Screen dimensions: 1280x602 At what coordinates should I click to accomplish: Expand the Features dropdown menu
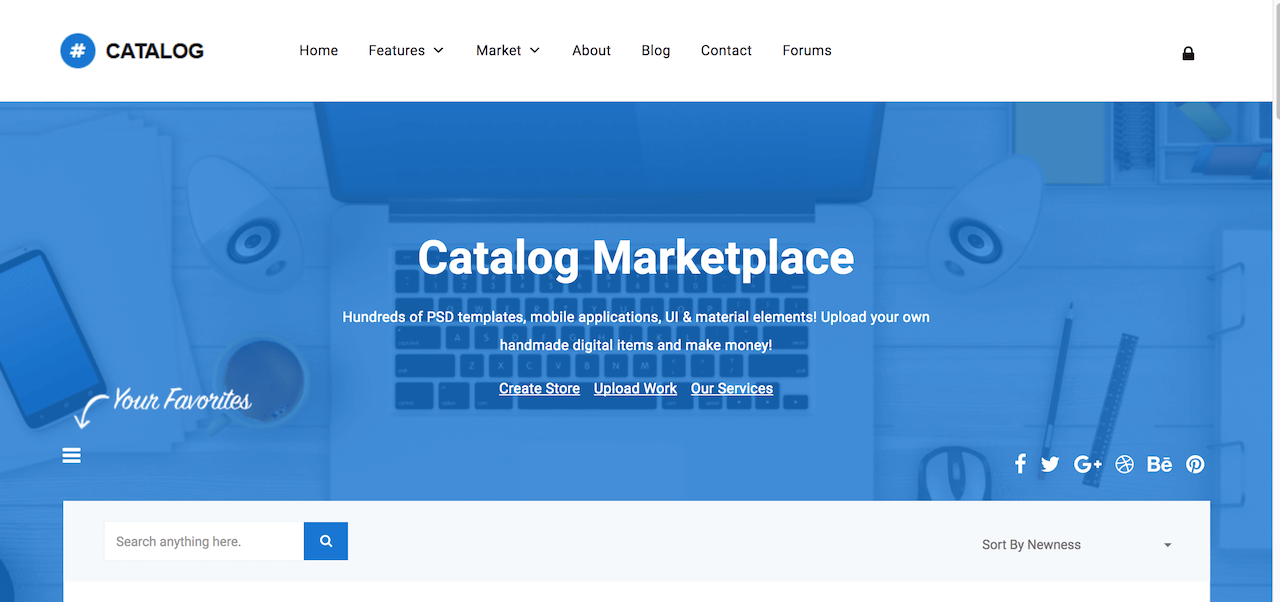[x=405, y=51]
